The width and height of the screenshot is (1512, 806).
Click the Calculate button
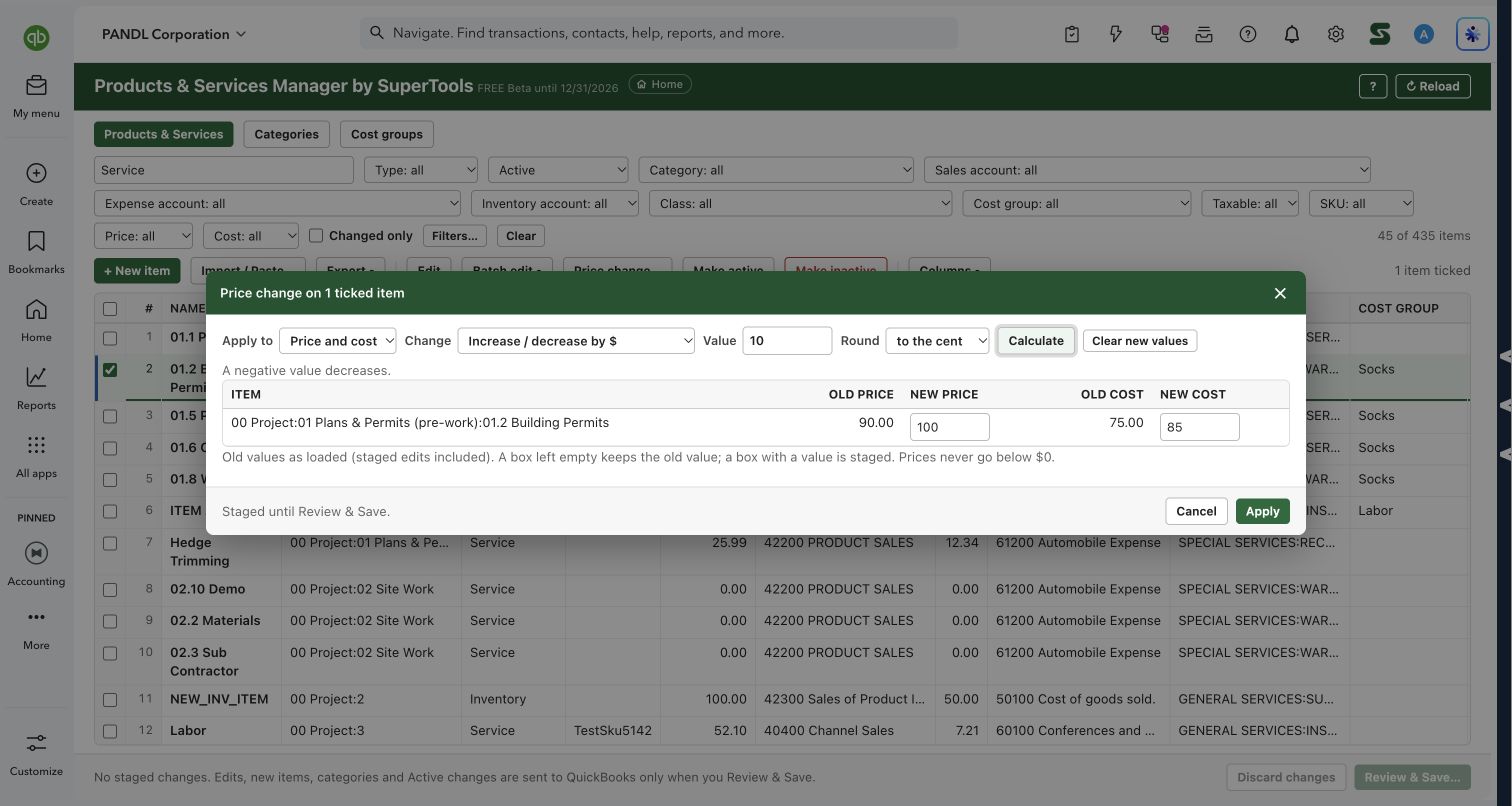click(1036, 341)
